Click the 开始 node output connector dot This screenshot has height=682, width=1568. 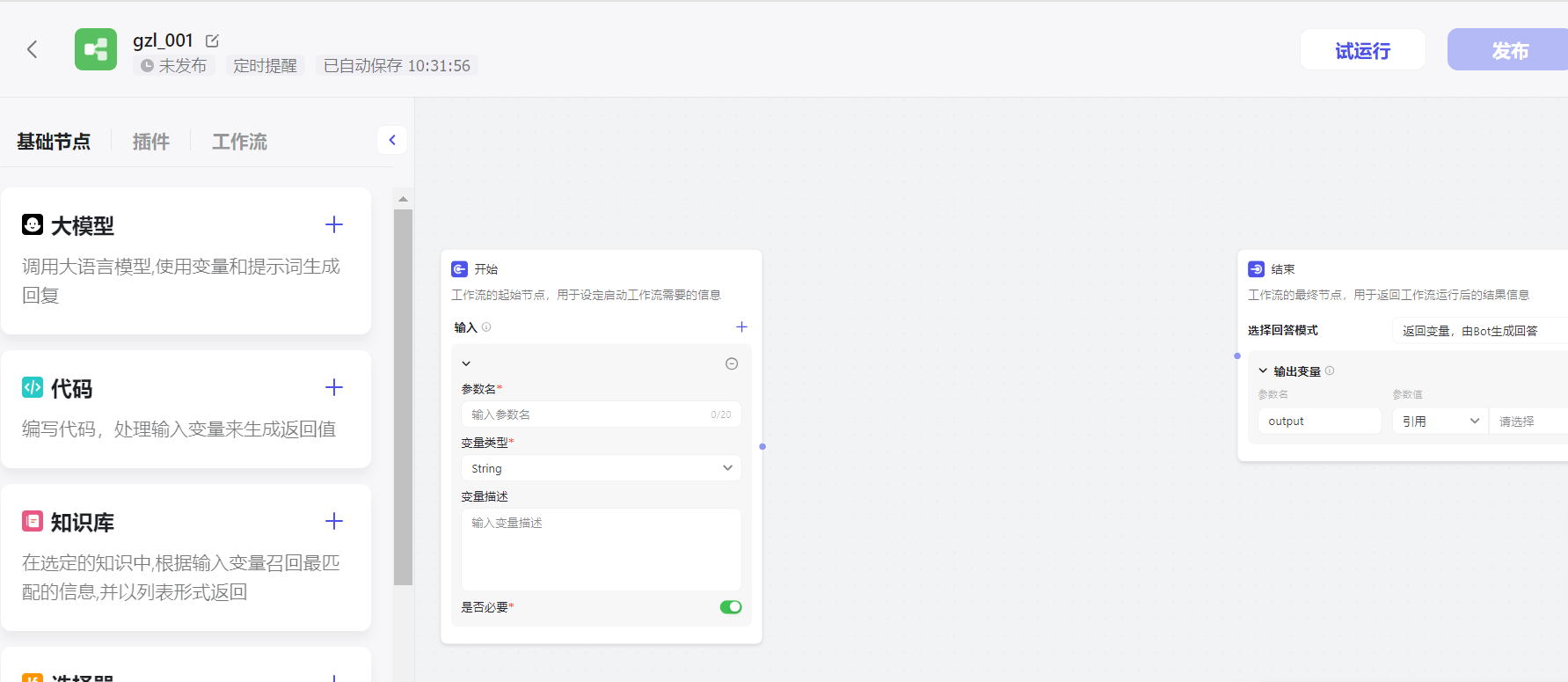pos(762,447)
